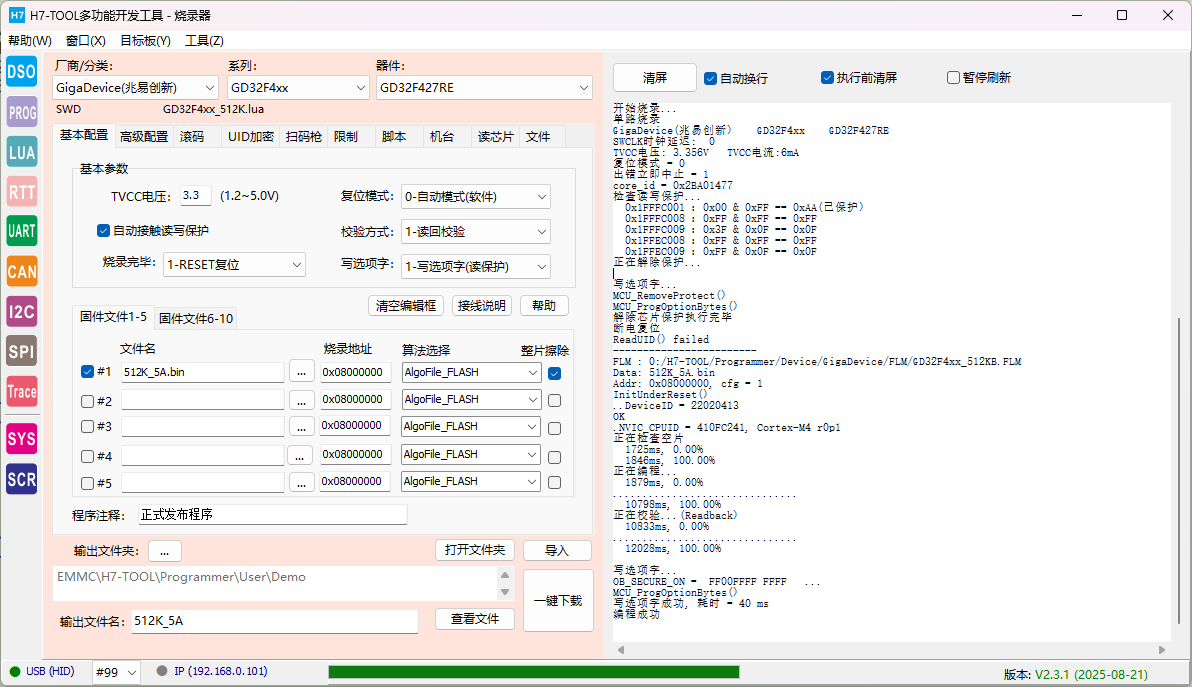Switch to the 高级配置 tab
The width and height of the screenshot is (1192, 687).
144,136
